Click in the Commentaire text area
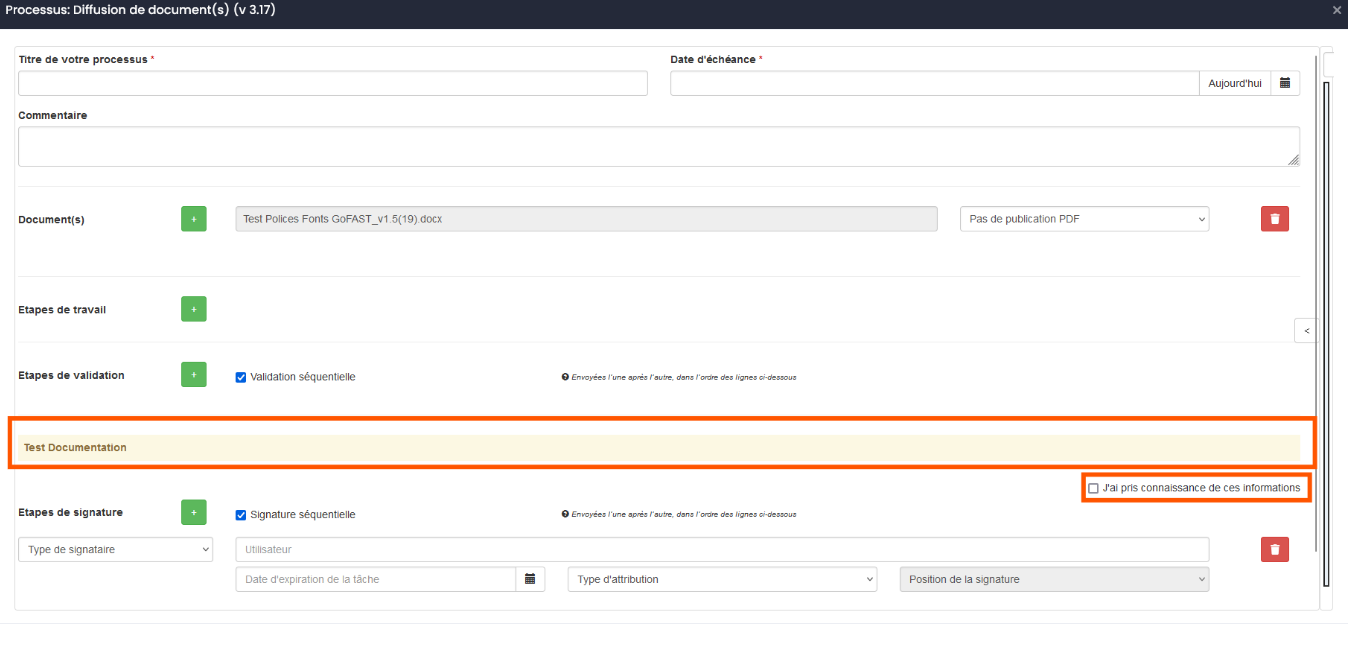The image size is (1348, 646). 659,147
